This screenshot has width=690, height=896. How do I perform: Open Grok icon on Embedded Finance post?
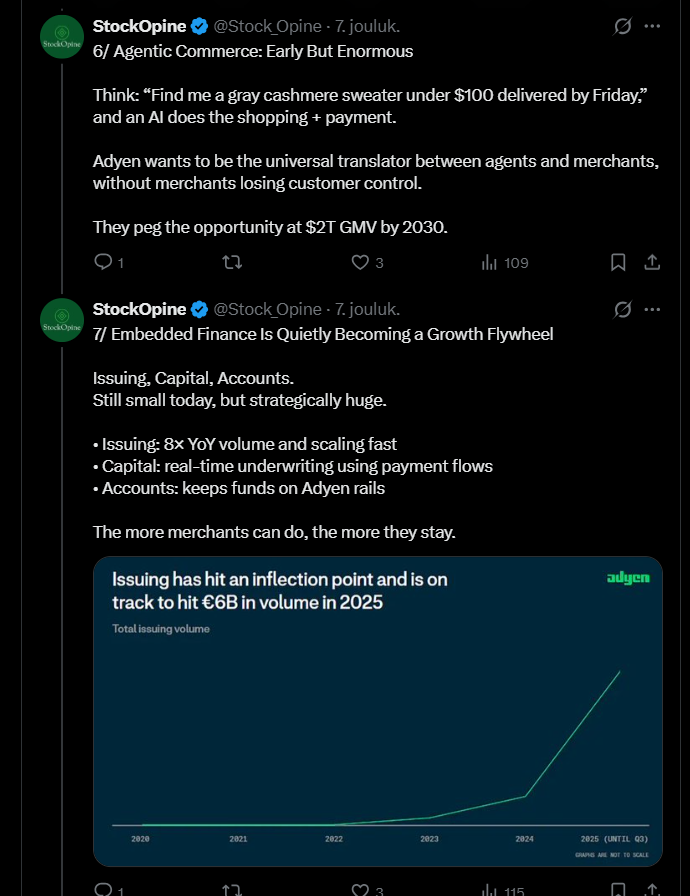pyautogui.click(x=622, y=309)
